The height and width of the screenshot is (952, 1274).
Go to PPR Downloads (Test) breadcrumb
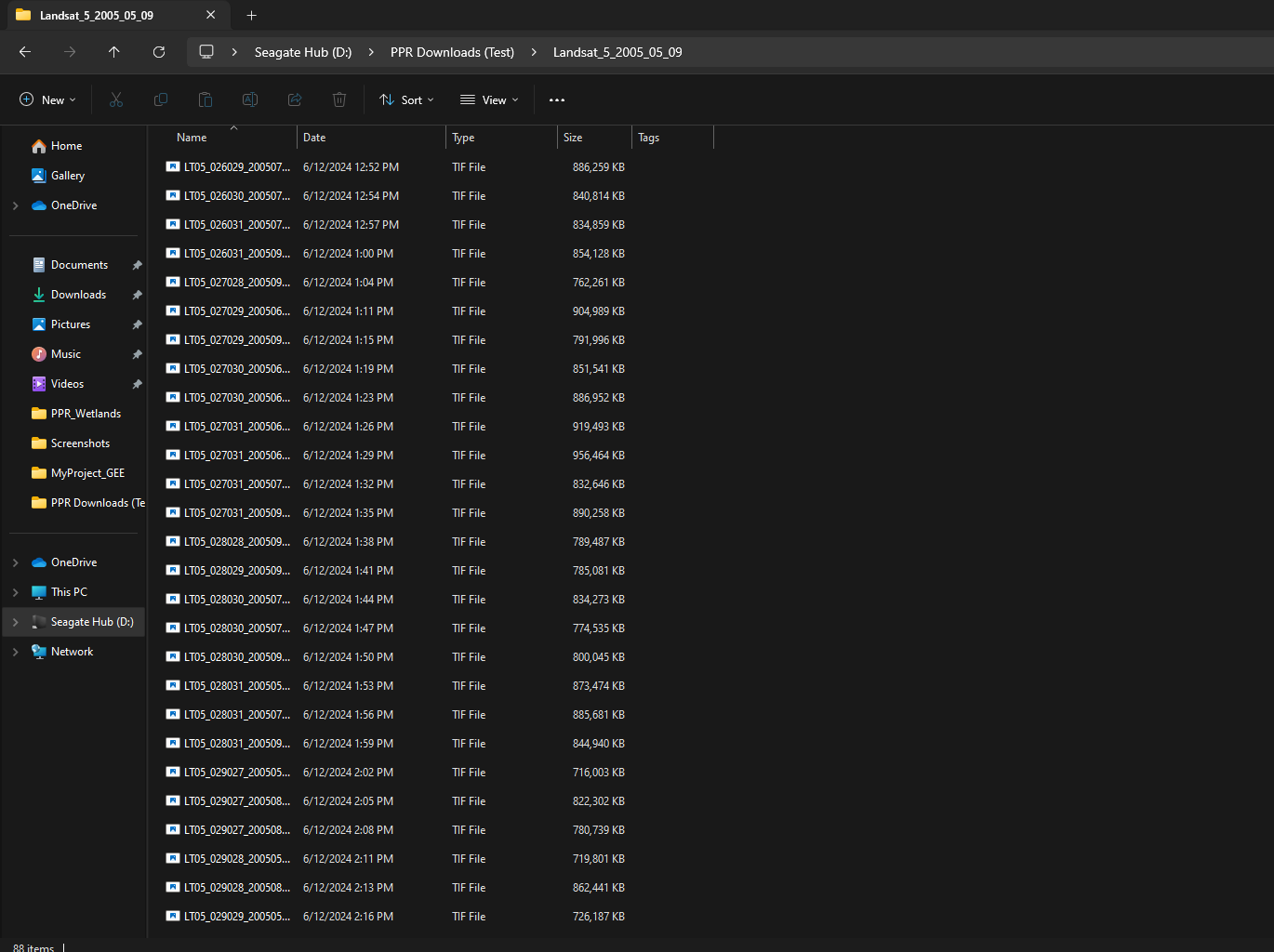coord(452,52)
